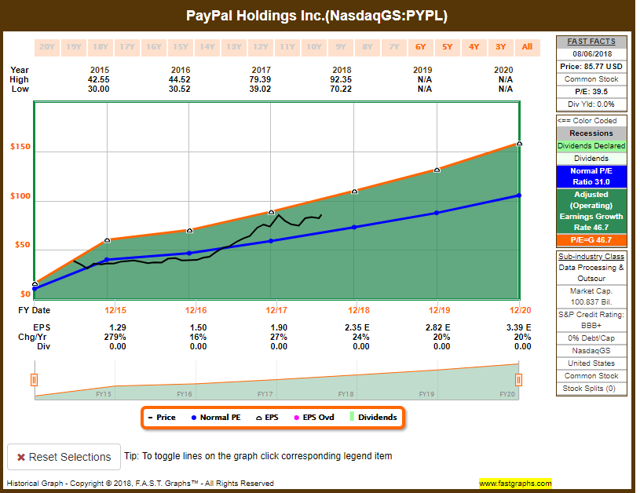Viewport: 640px width, 493px height.
Task: Click the EPS triangle marker at 12/18
Action: pos(354,191)
